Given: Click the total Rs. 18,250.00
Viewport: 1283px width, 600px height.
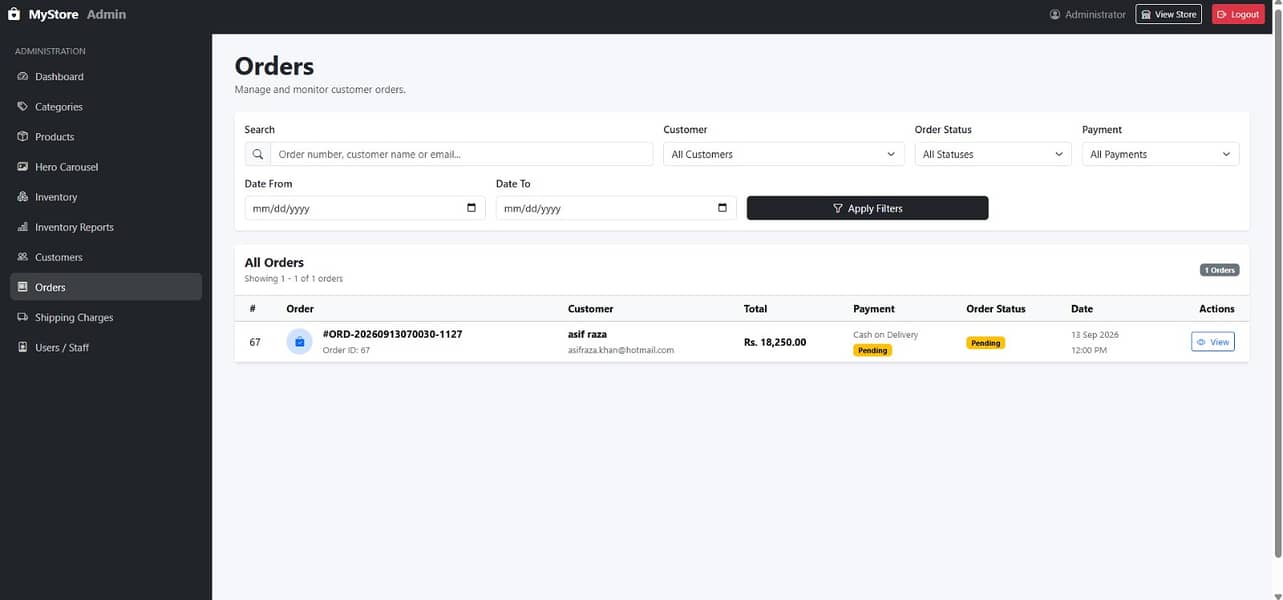Looking at the screenshot, I should [775, 342].
